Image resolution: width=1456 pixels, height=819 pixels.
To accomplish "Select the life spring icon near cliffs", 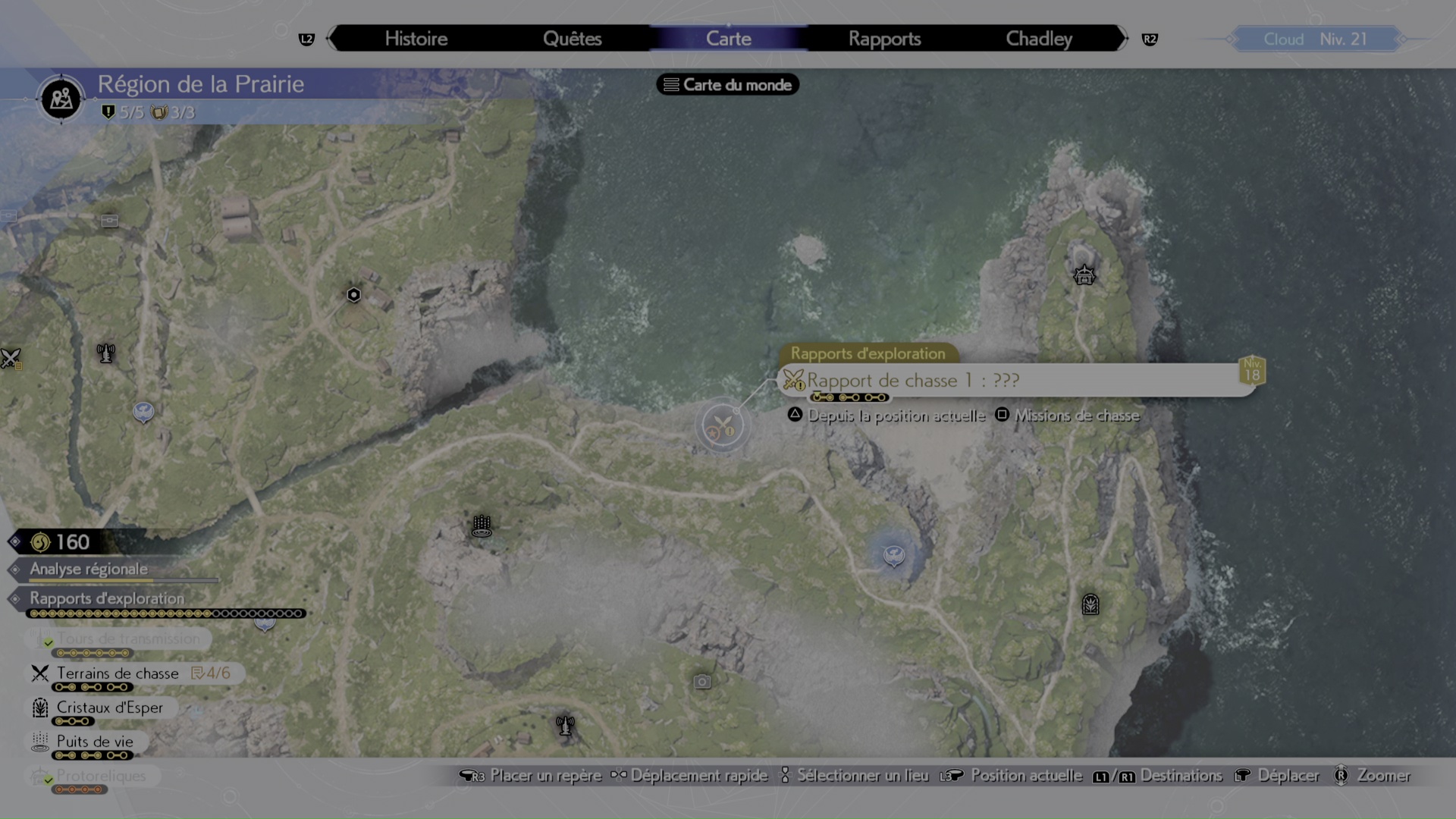I will (482, 526).
